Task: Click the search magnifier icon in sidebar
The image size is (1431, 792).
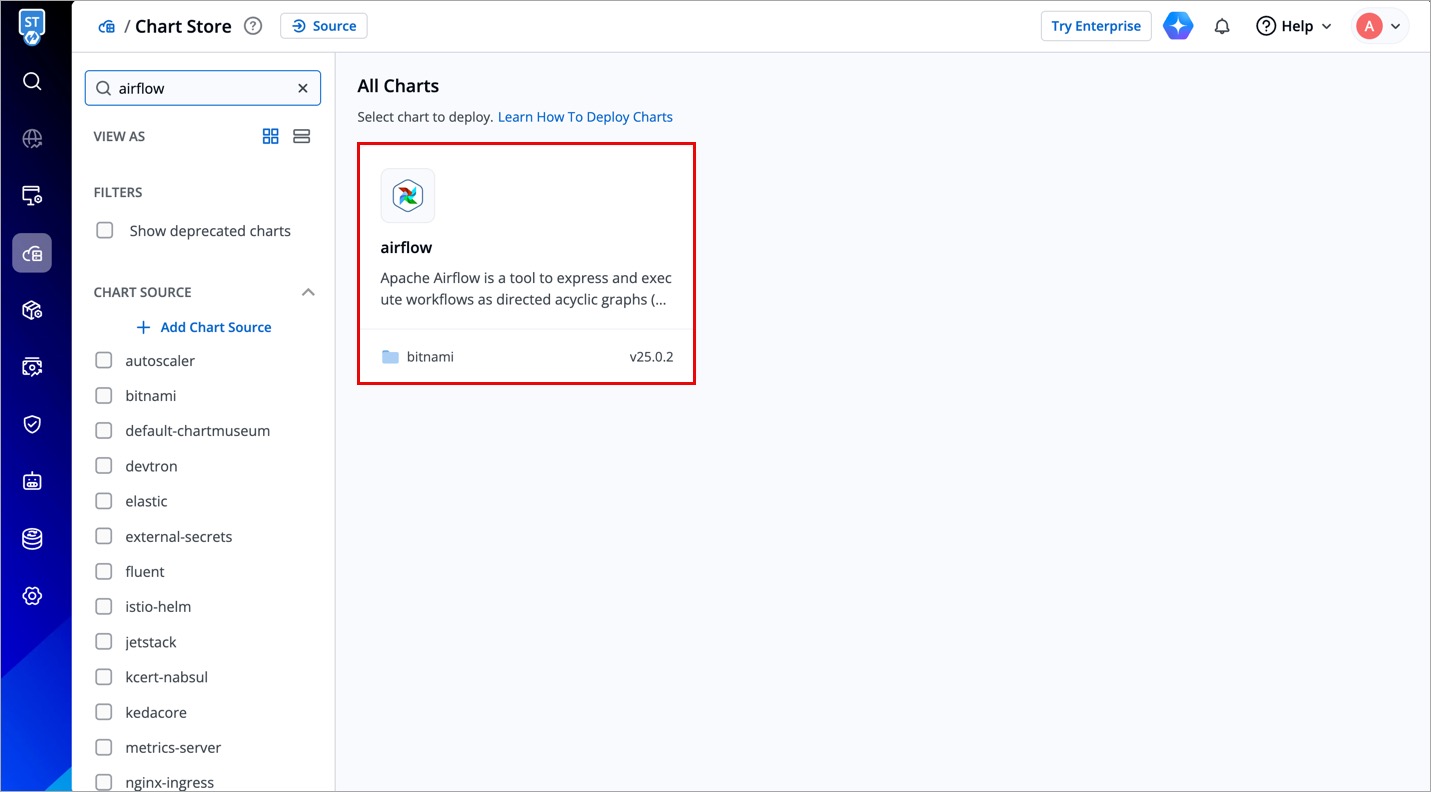Action: point(32,81)
